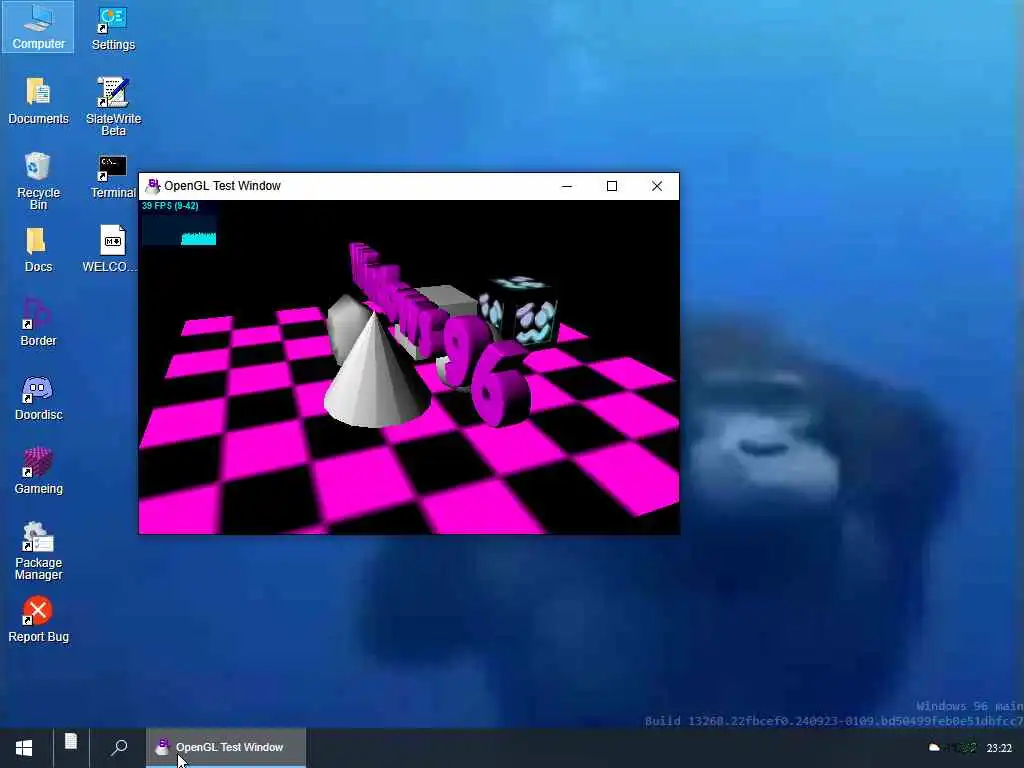1024x768 pixels.
Task: Open the Computer desktop icon
Action: click(x=38, y=27)
